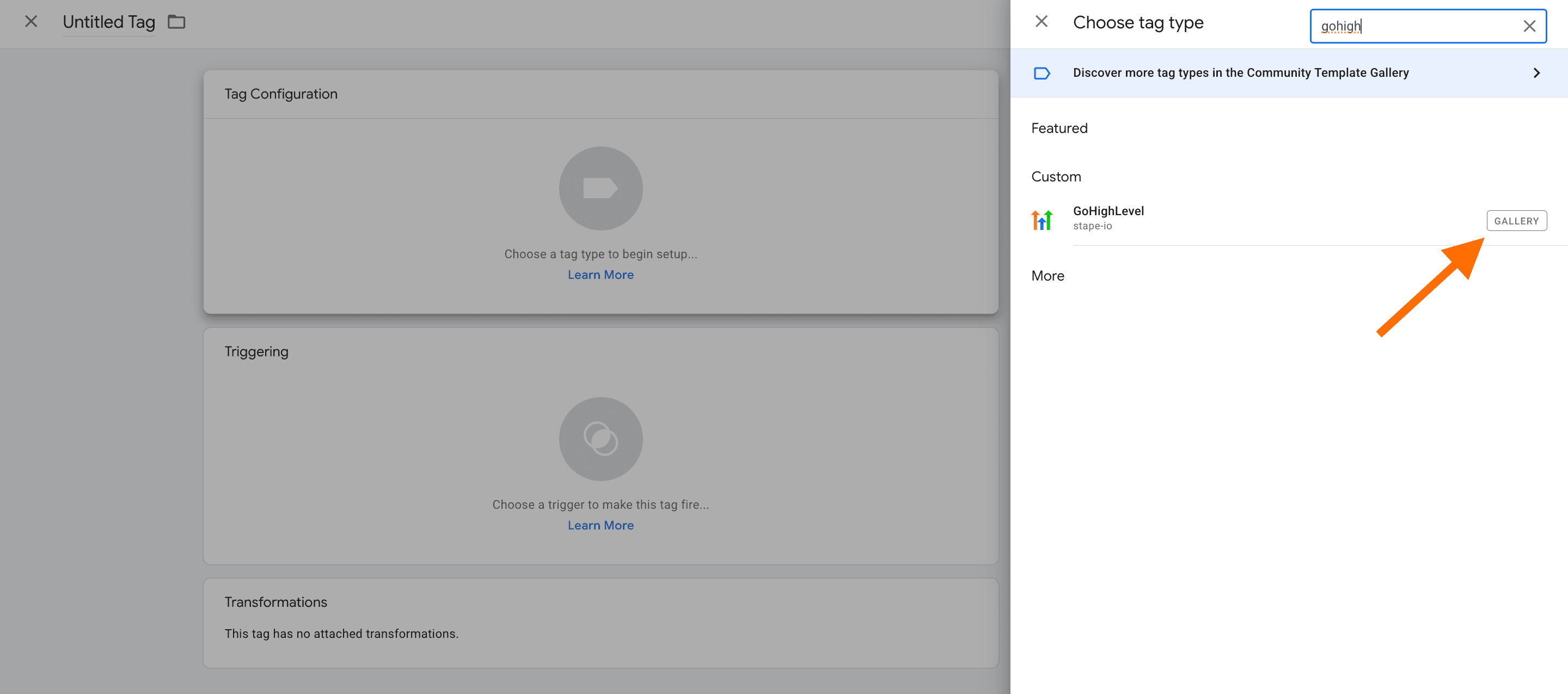Image resolution: width=1568 pixels, height=694 pixels.
Task: Click the Transformations section card
Action: (x=600, y=622)
